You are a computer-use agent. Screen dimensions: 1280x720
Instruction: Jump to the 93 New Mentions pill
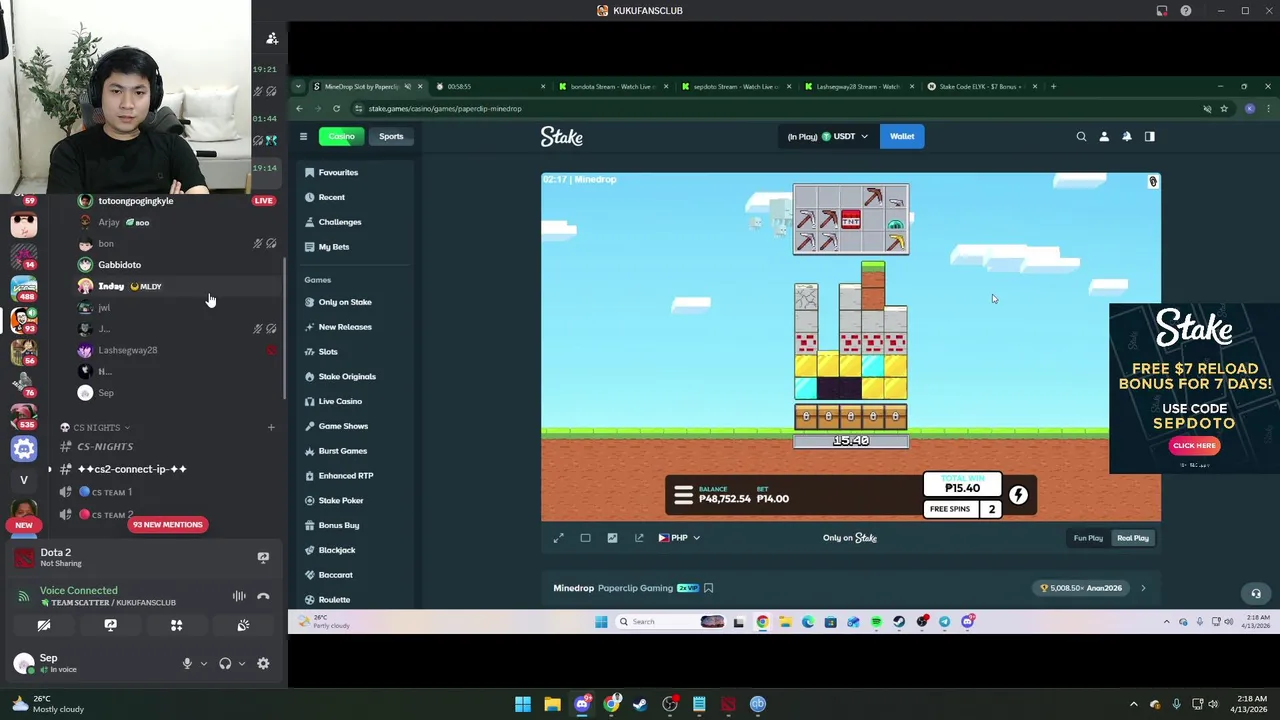pos(167,524)
